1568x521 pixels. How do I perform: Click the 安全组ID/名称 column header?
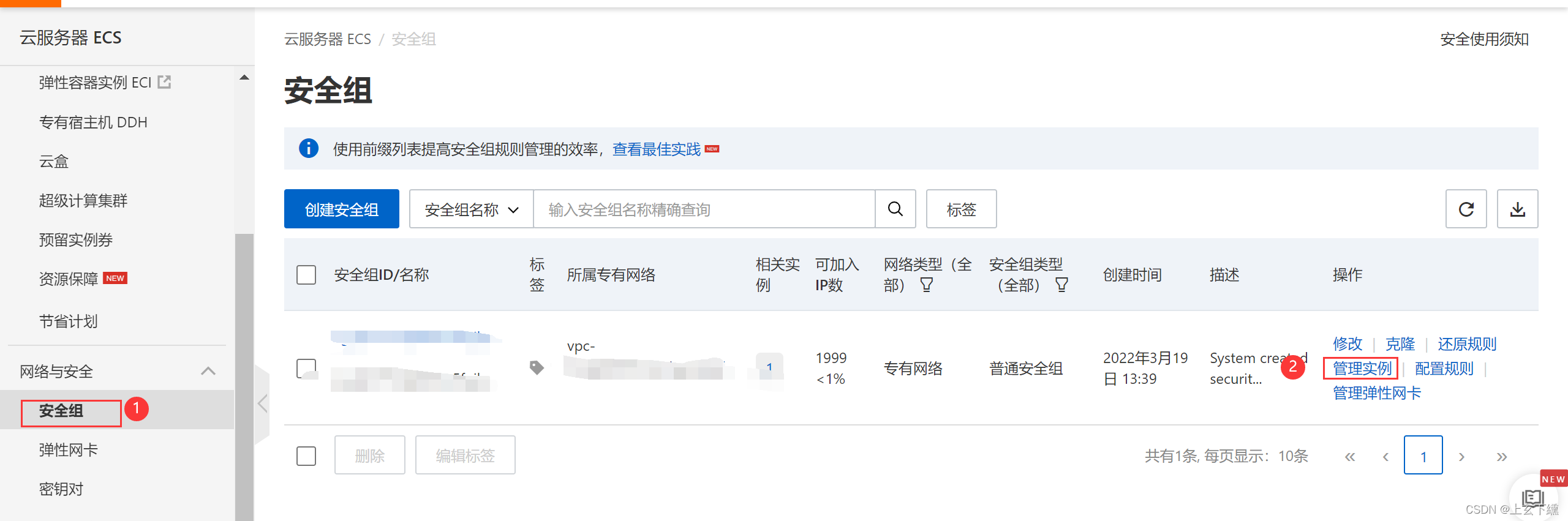tap(382, 275)
